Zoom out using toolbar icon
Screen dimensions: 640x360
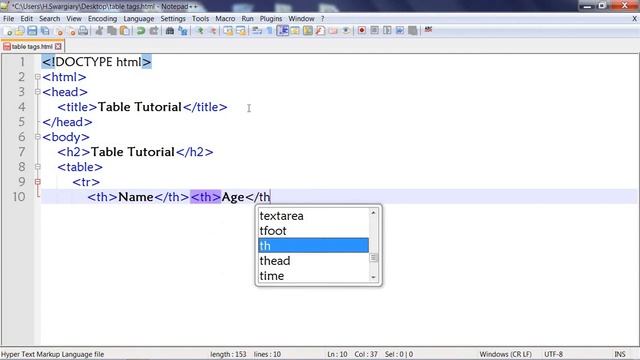[x=213, y=31]
